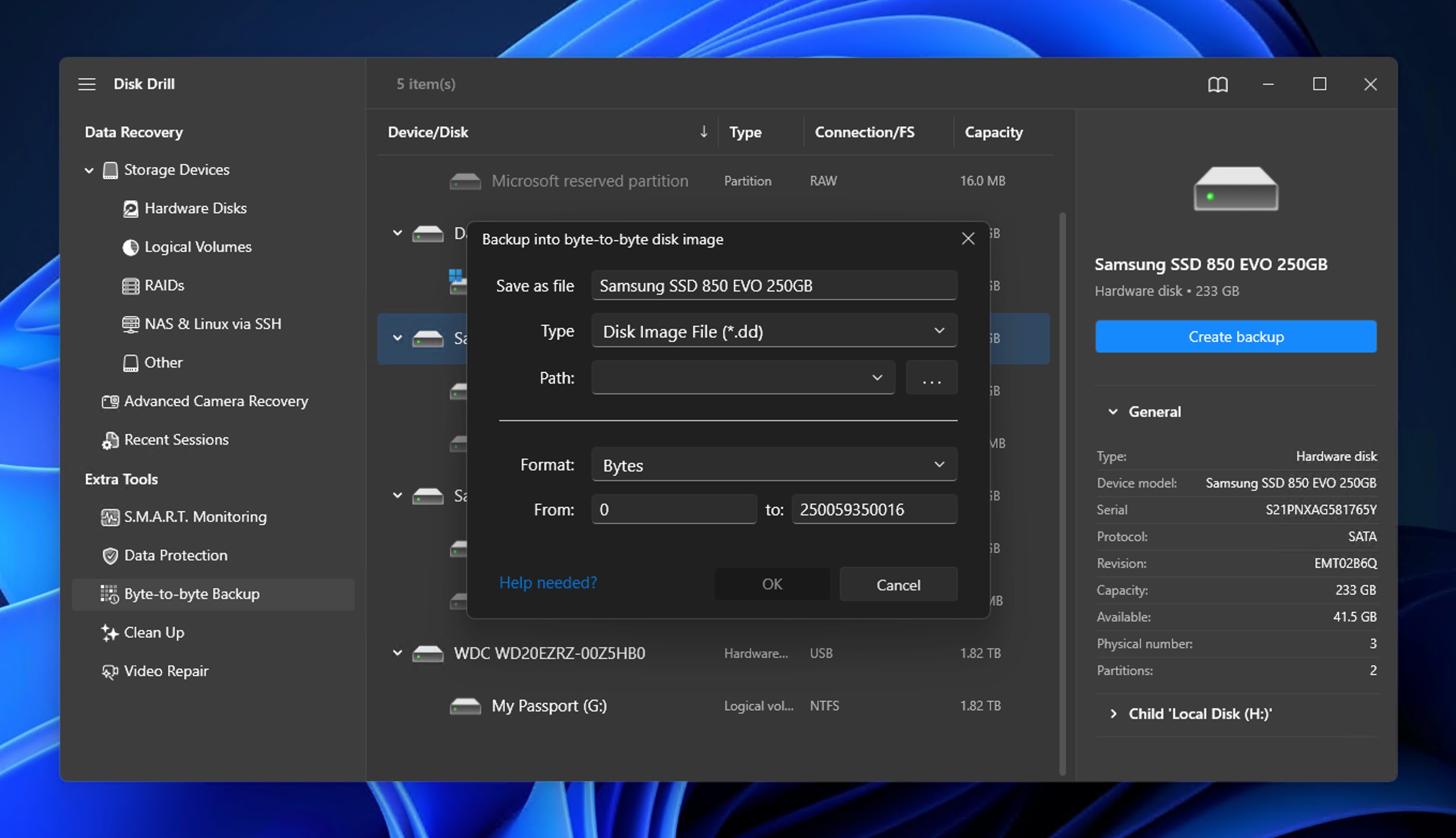Open Clean Up tool
Screen dimensions: 1456x838
click(154, 633)
